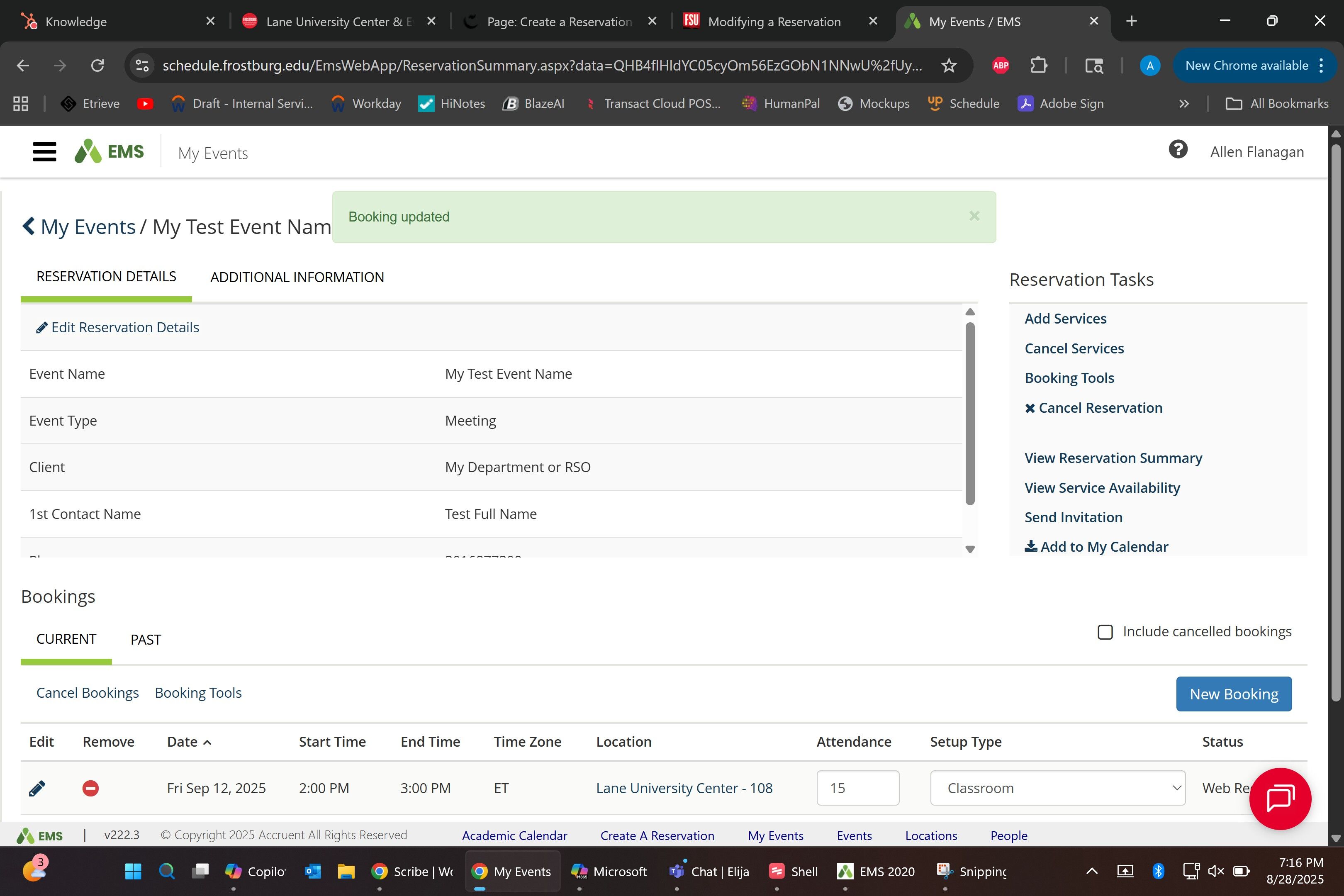Viewport: 1344px width, 896px height.
Task: Bookmark this page with the star icon
Action: [949, 66]
